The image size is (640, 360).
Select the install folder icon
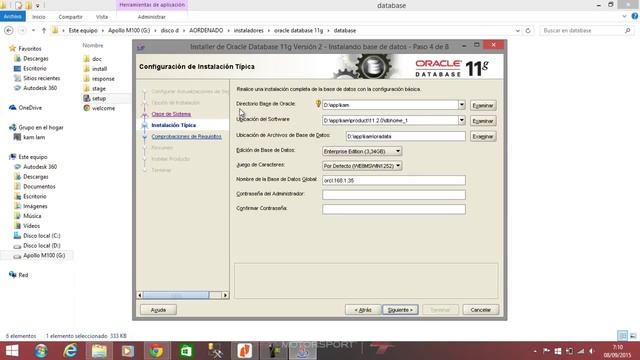(87, 69)
